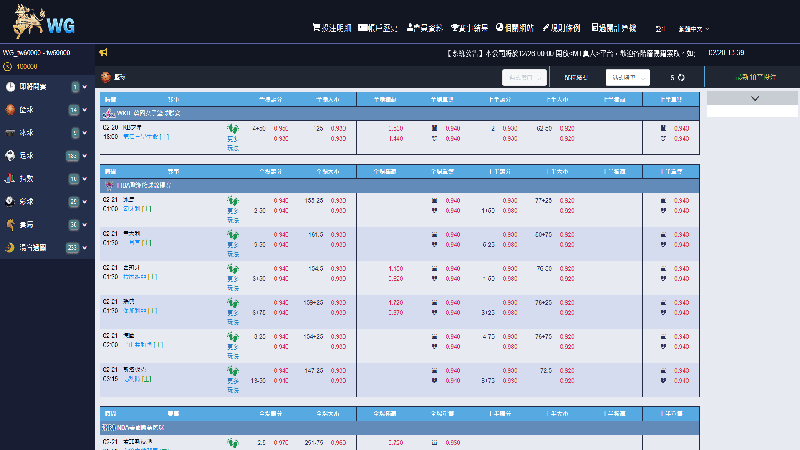This screenshot has height=450, width=800.
Task: Click the index chart icon in sidebar
Action: [10, 178]
